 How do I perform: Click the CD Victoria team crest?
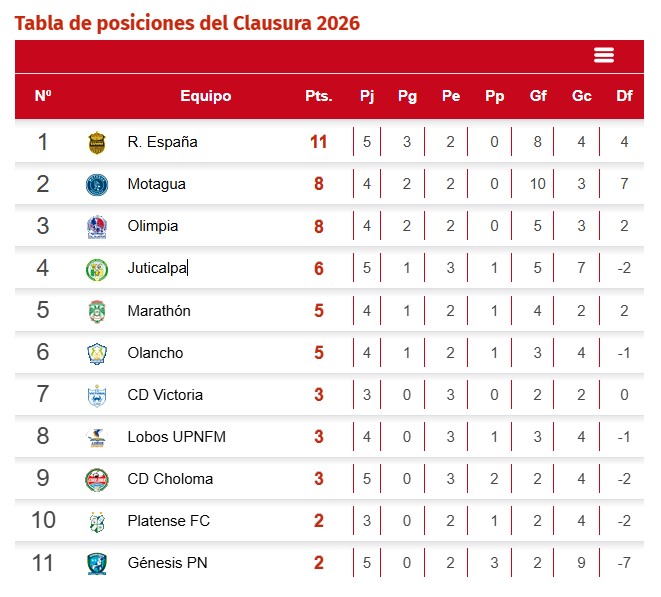pos(96,395)
